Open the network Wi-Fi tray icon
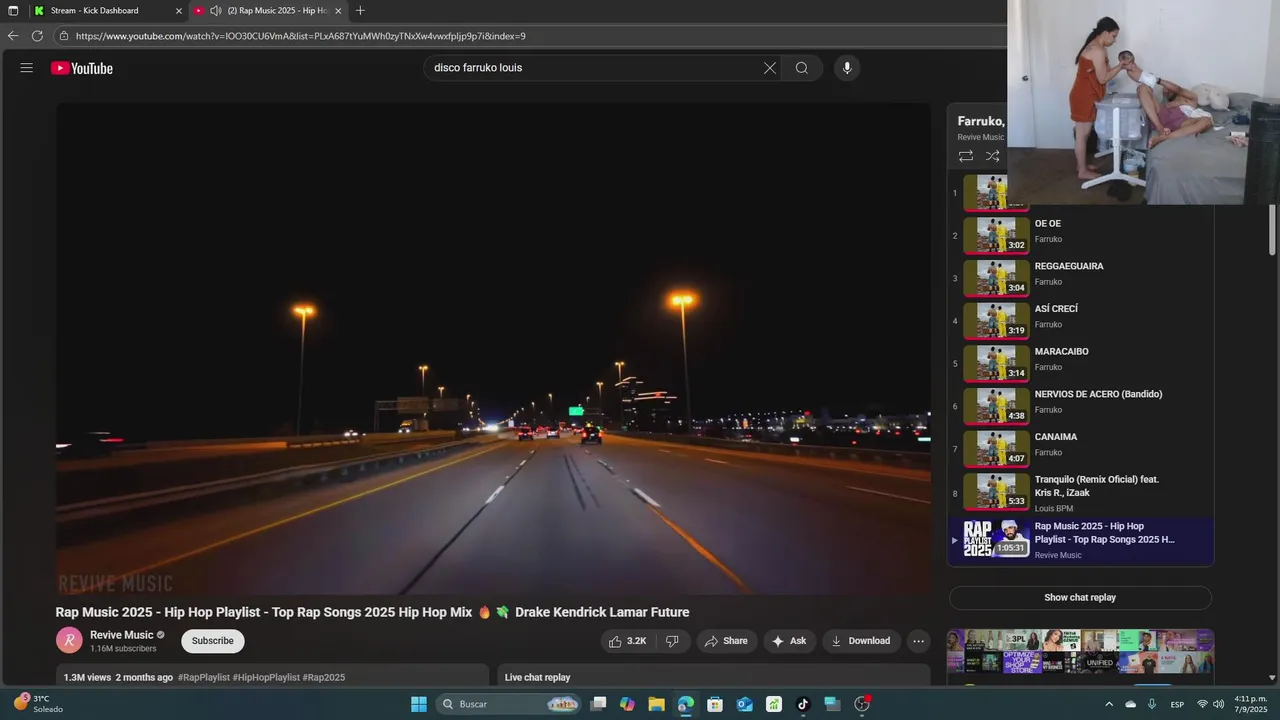The height and width of the screenshot is (720, 1280). tap(1202, 704)
